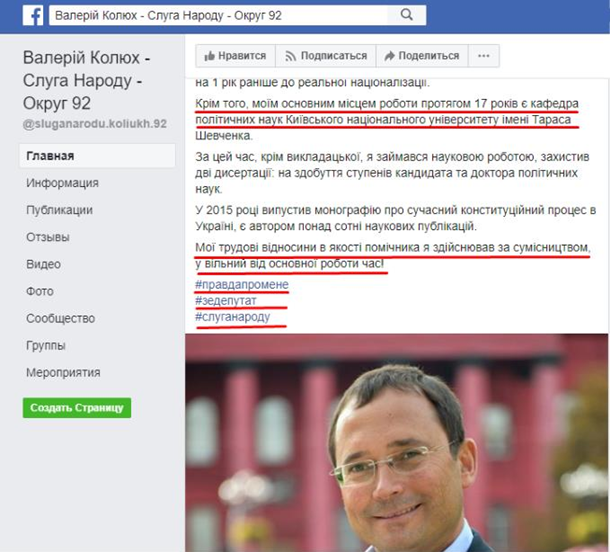Click the Поделиться share button

[x=422, y=56]
